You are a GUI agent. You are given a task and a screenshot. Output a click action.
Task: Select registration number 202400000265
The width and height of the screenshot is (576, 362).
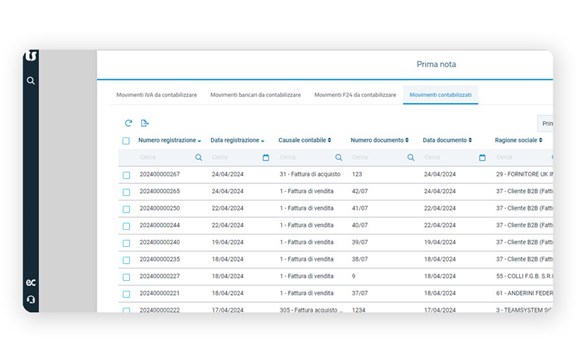(x=160, y=191)
